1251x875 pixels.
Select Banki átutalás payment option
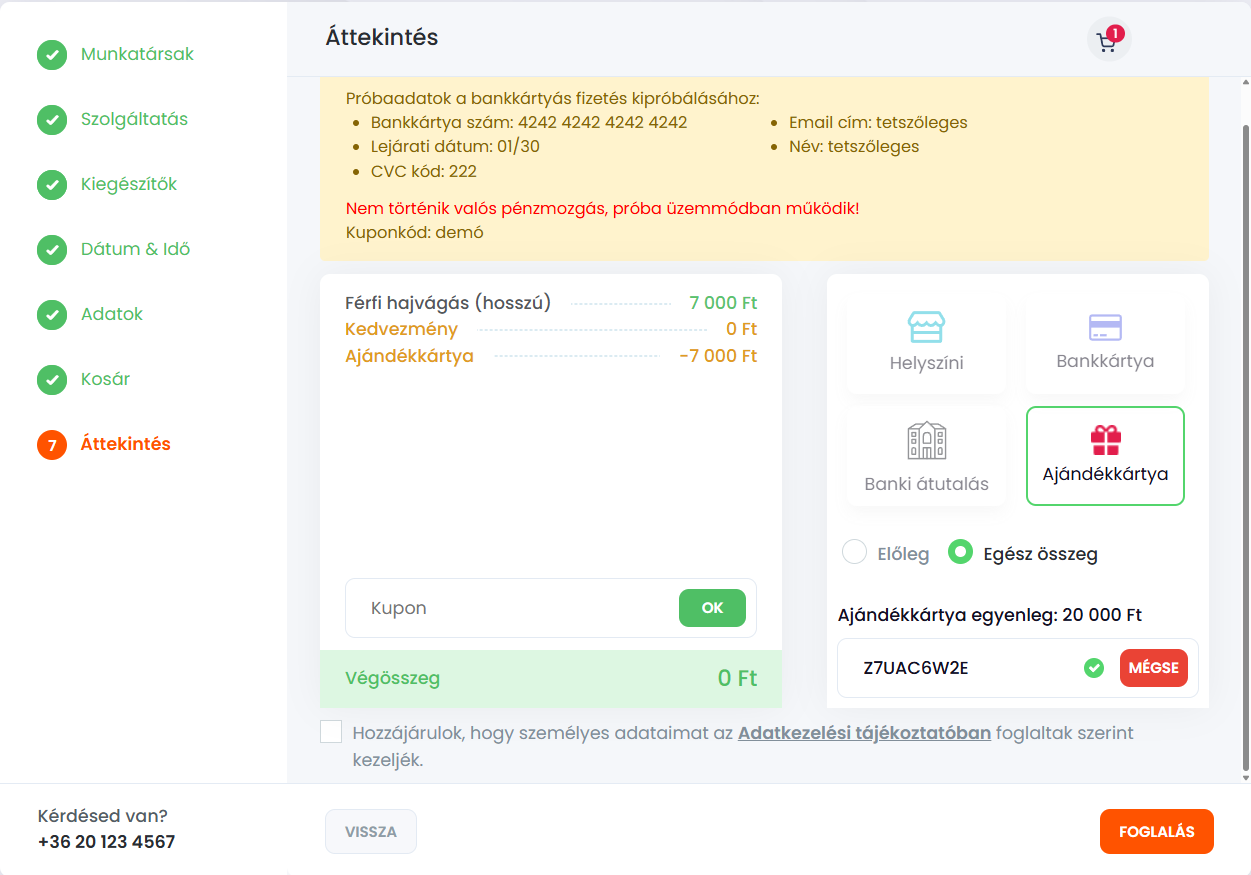(926, 457)
